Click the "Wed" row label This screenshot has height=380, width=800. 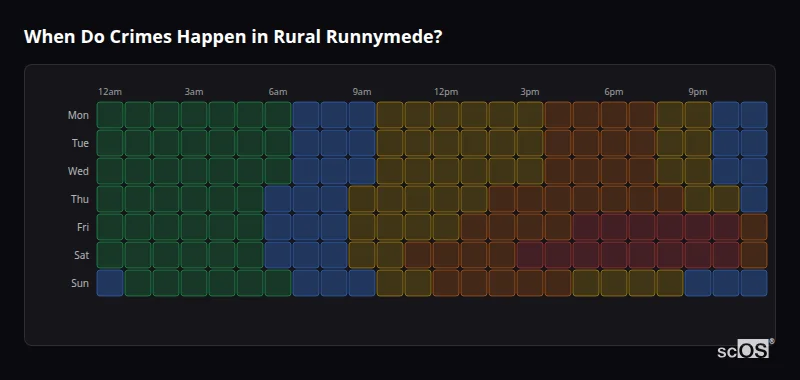(x=78, y=171)
